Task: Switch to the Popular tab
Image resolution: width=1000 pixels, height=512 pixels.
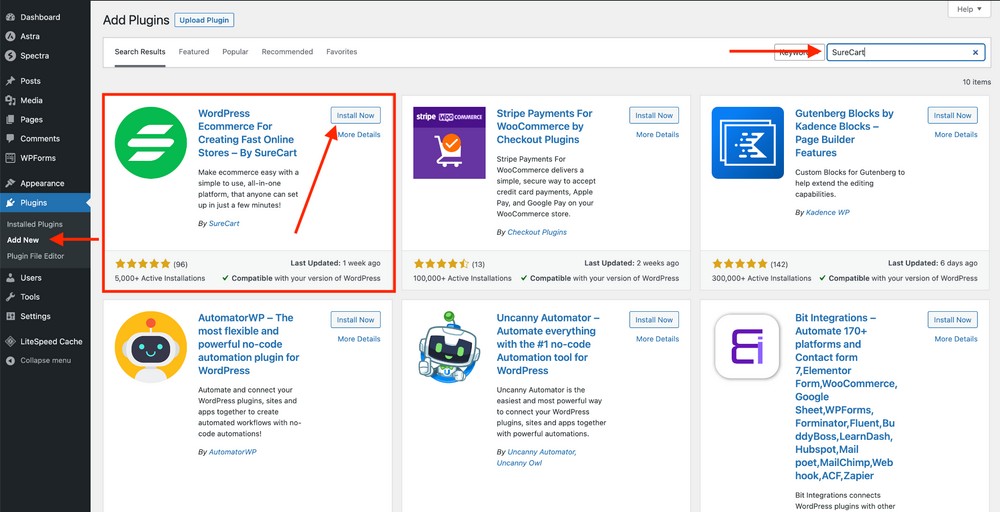Action: pyautogui.click(x=235, y=52)
